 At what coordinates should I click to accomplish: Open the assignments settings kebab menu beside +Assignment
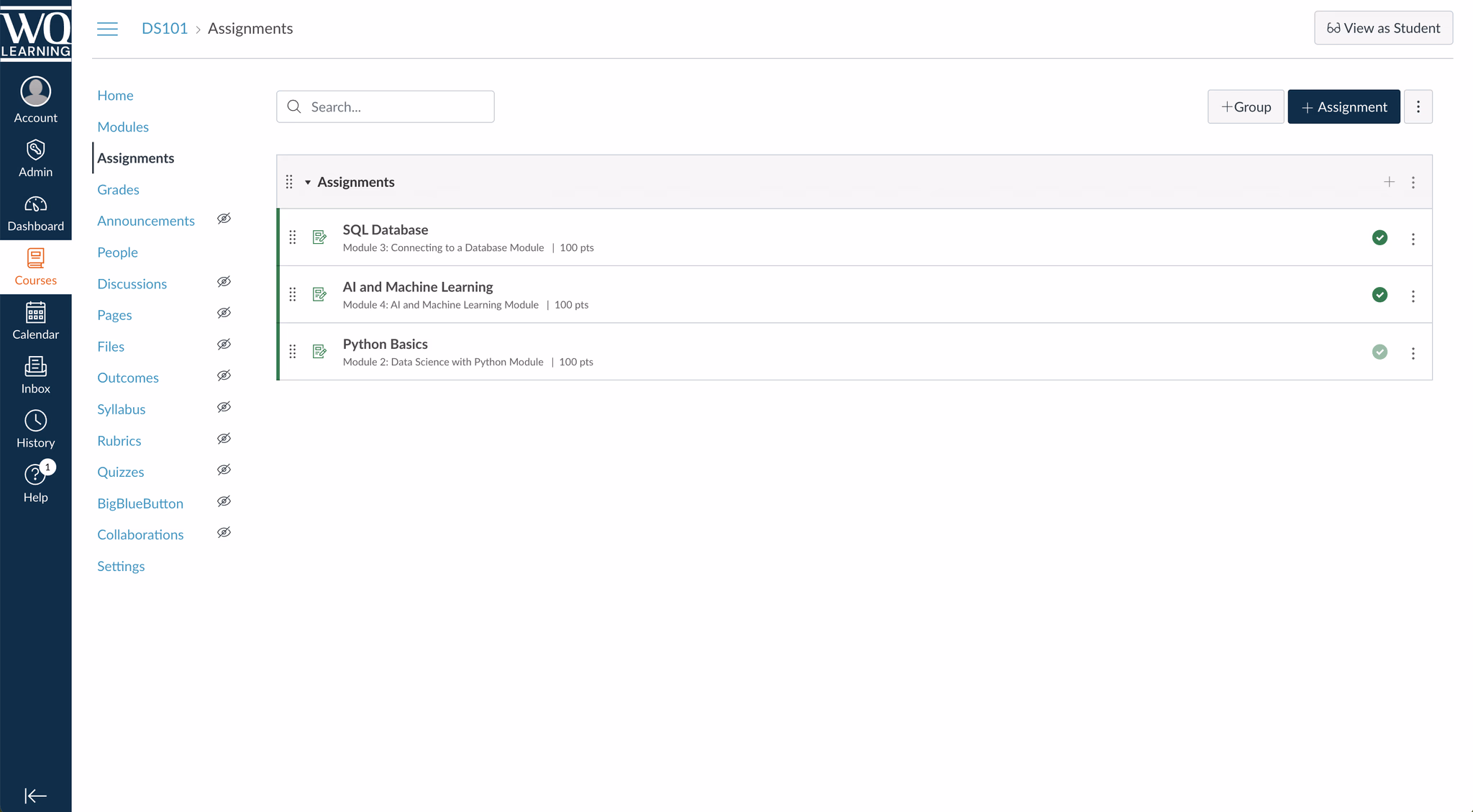pyautogui.click(x=1418, y=106)
